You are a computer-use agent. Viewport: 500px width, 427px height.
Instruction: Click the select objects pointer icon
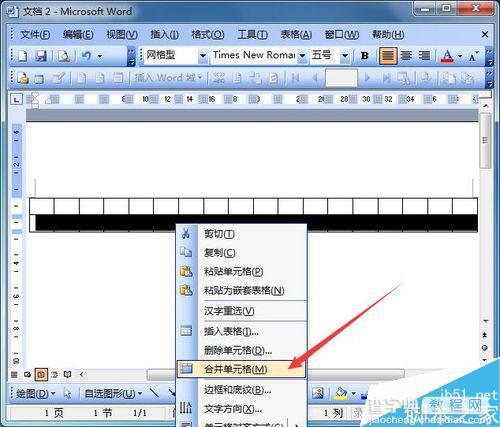(x=68, y=394)
